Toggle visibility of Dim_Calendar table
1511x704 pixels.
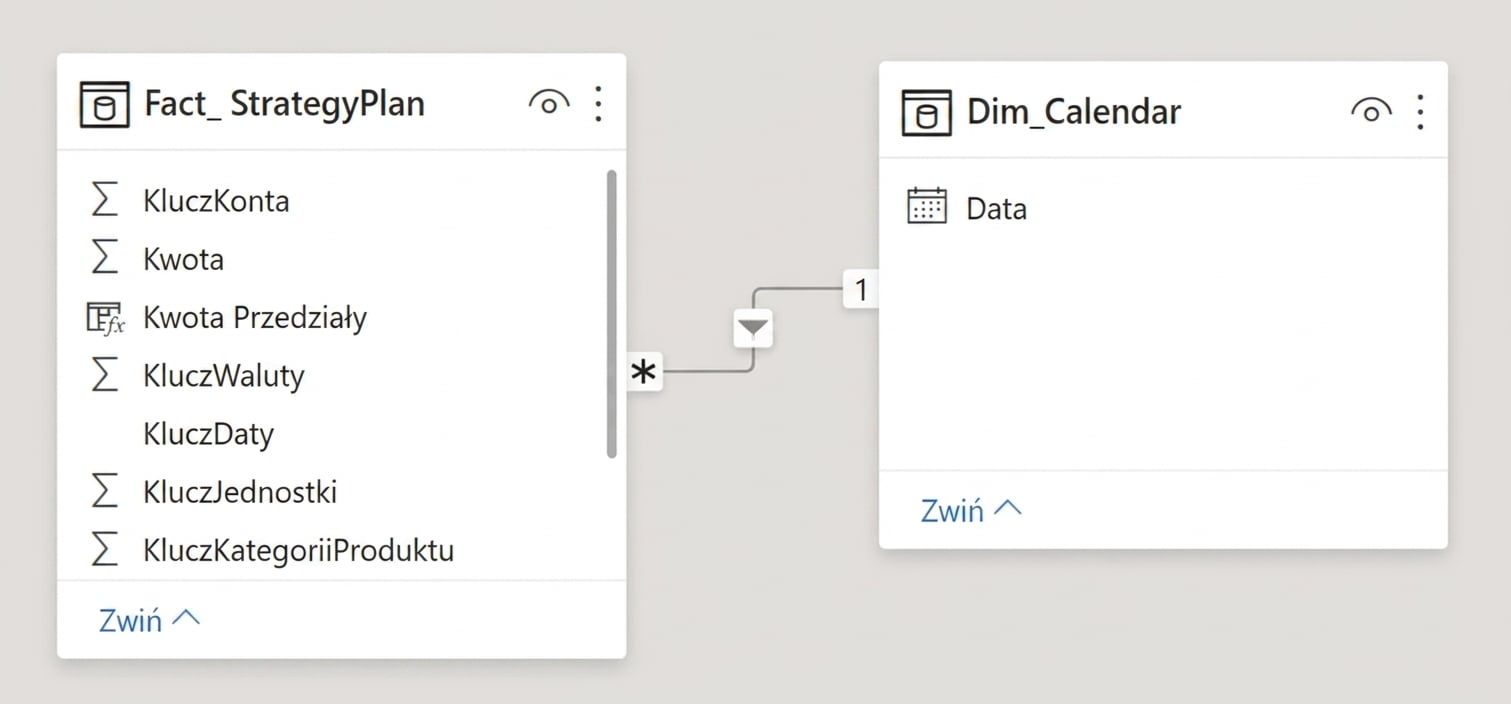[1371, 111]
